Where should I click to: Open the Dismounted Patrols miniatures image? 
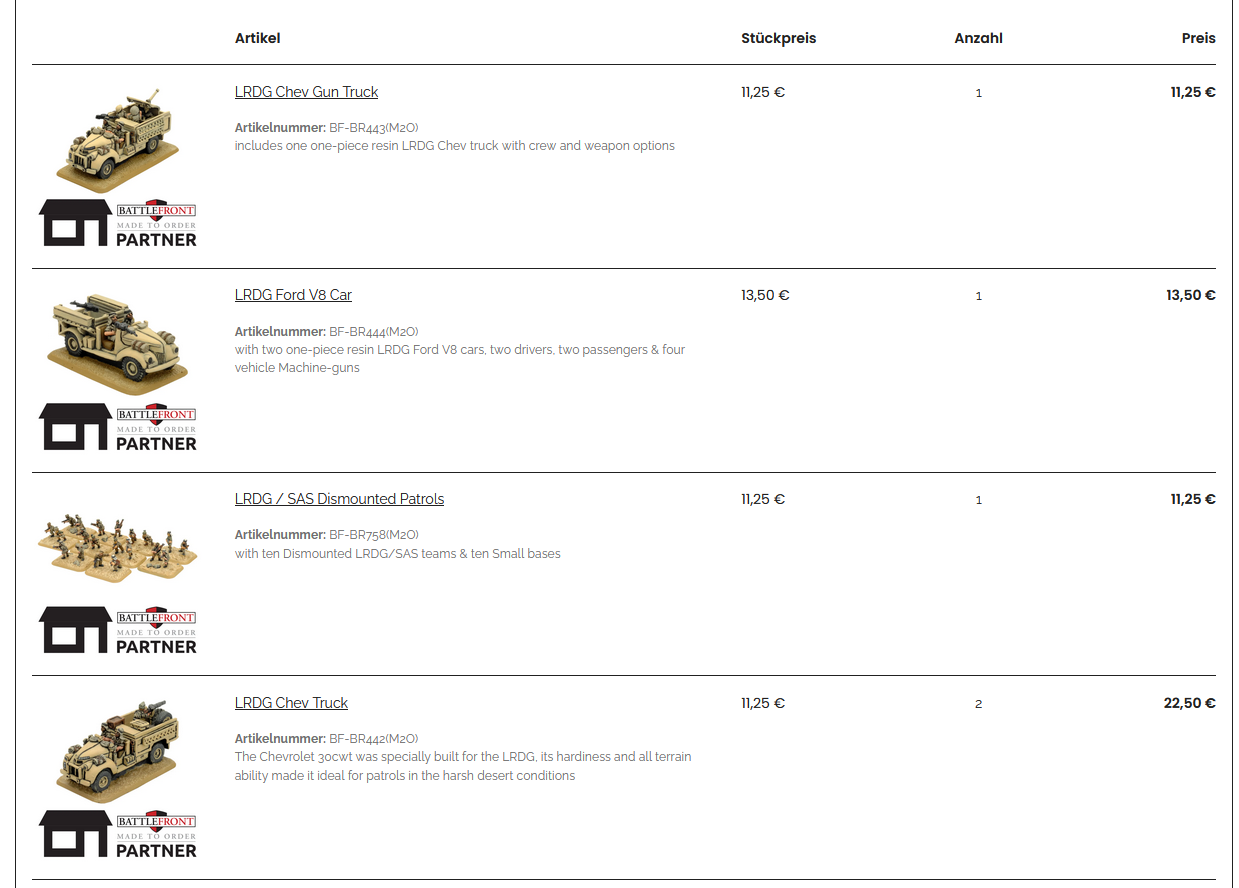(x=118, y=547)
